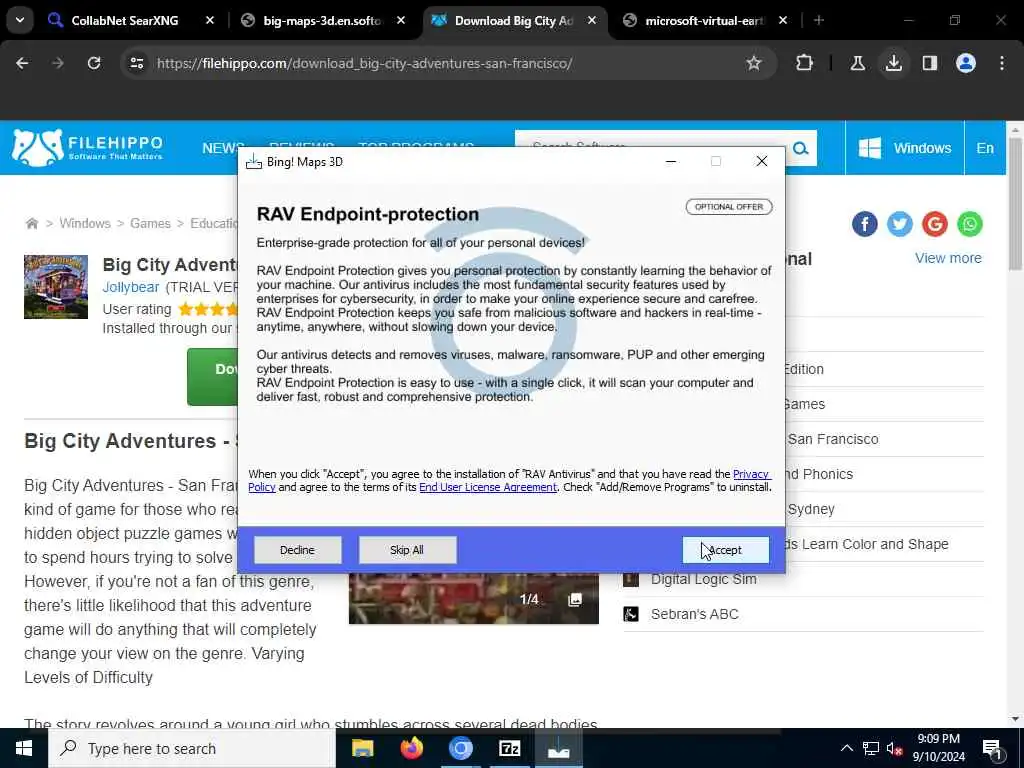This screenshot has width=1024, height=768.
Task: Reload the FileHippo page
Action: 94,63
